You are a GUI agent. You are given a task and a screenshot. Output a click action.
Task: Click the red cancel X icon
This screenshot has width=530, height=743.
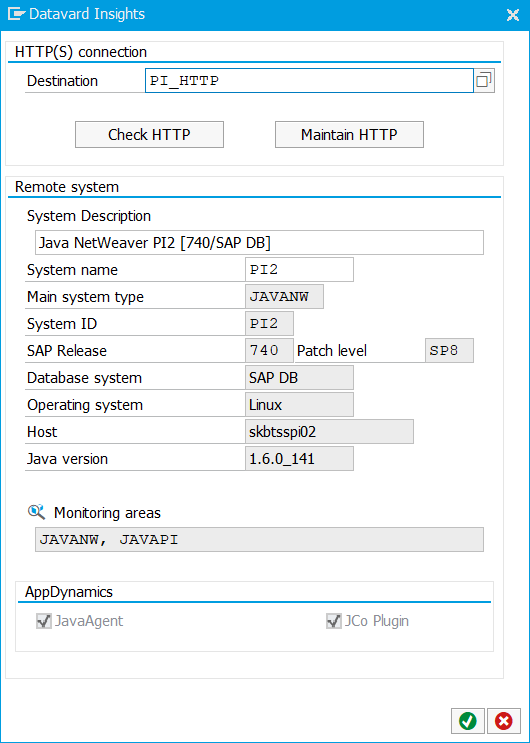[503, 721]
